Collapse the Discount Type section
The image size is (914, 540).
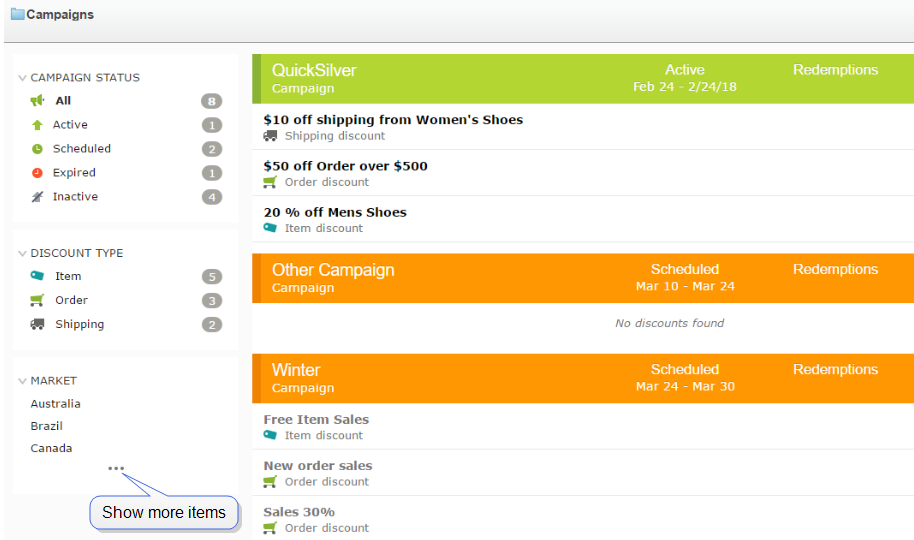22,254
